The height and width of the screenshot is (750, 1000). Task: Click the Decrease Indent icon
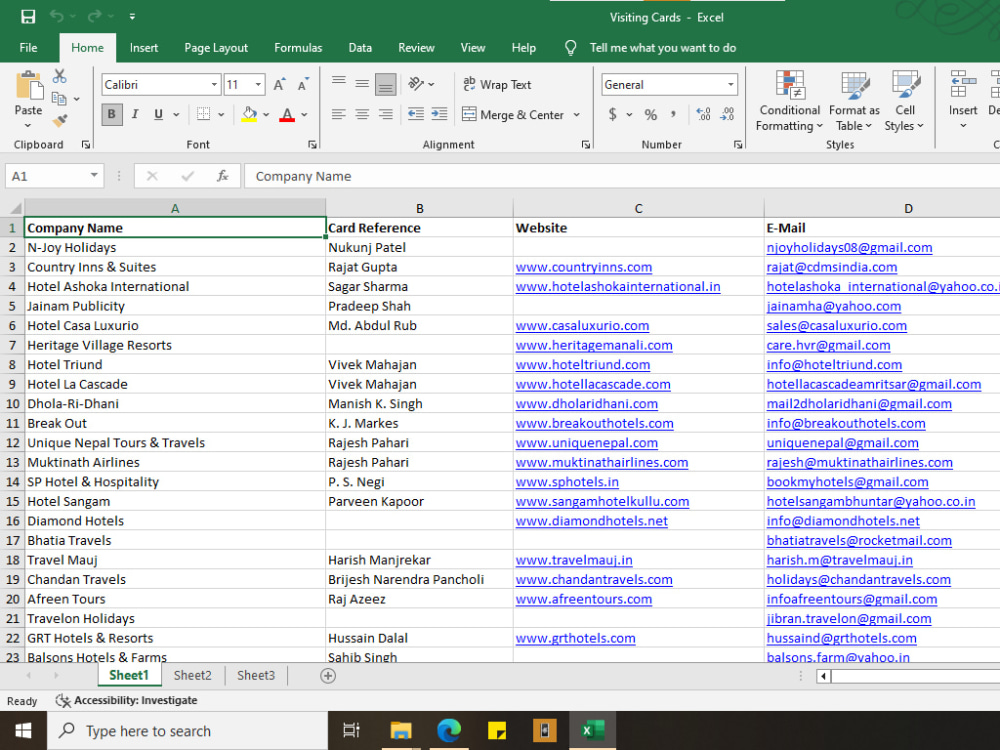click(416, 114)
